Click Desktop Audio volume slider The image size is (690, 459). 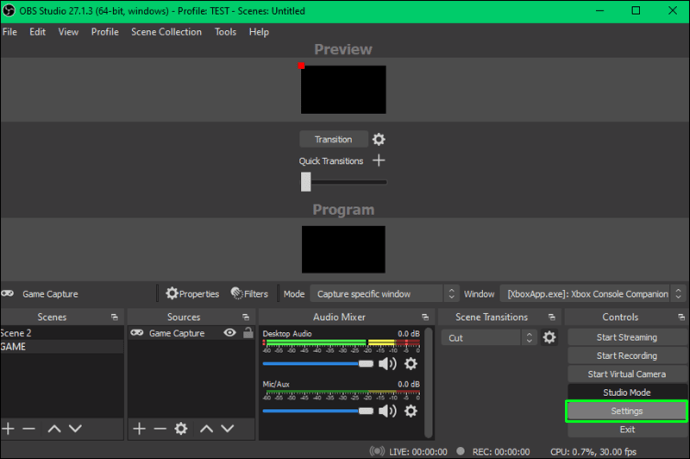point(318,364)
